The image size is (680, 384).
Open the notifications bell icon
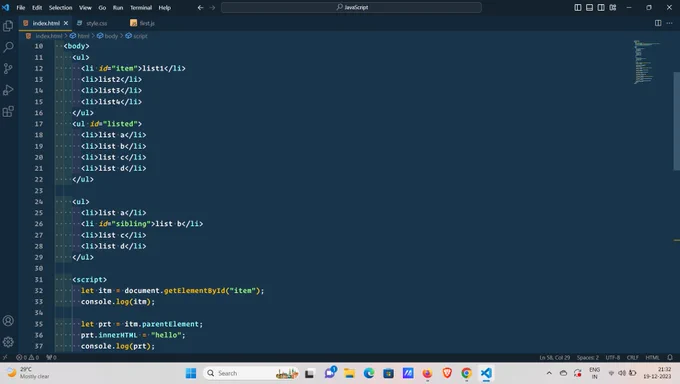click(x=670, y=358)
